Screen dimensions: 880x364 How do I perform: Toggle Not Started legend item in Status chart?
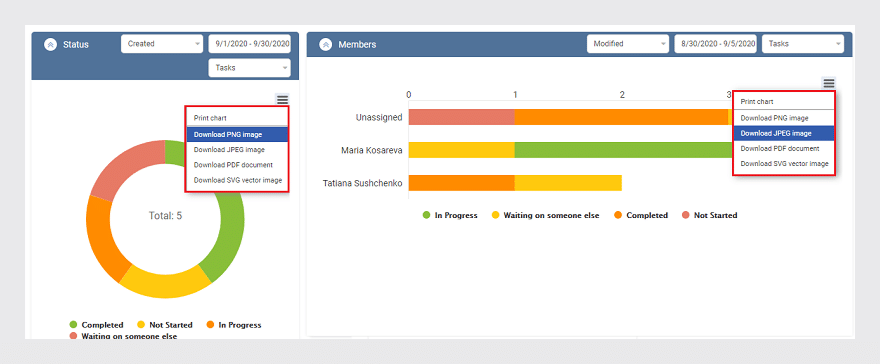coord(165,325)
